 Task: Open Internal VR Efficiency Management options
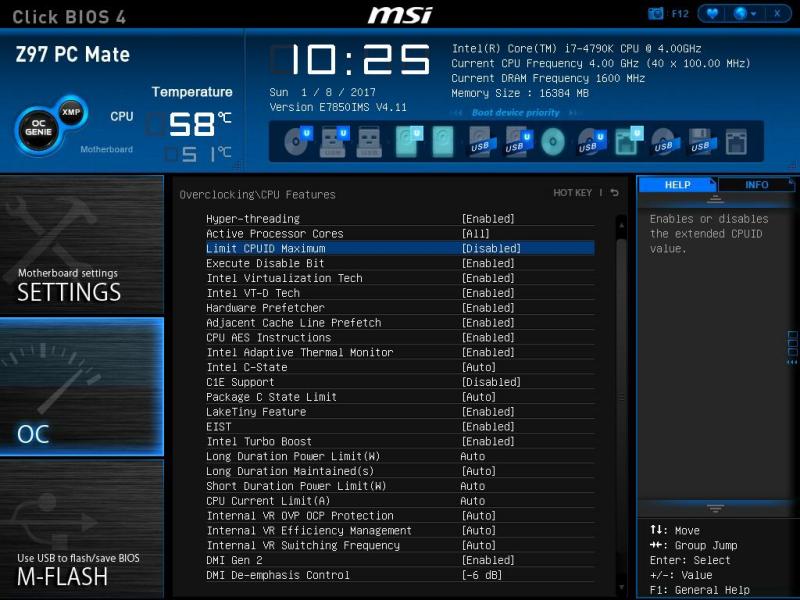[399, 530]
